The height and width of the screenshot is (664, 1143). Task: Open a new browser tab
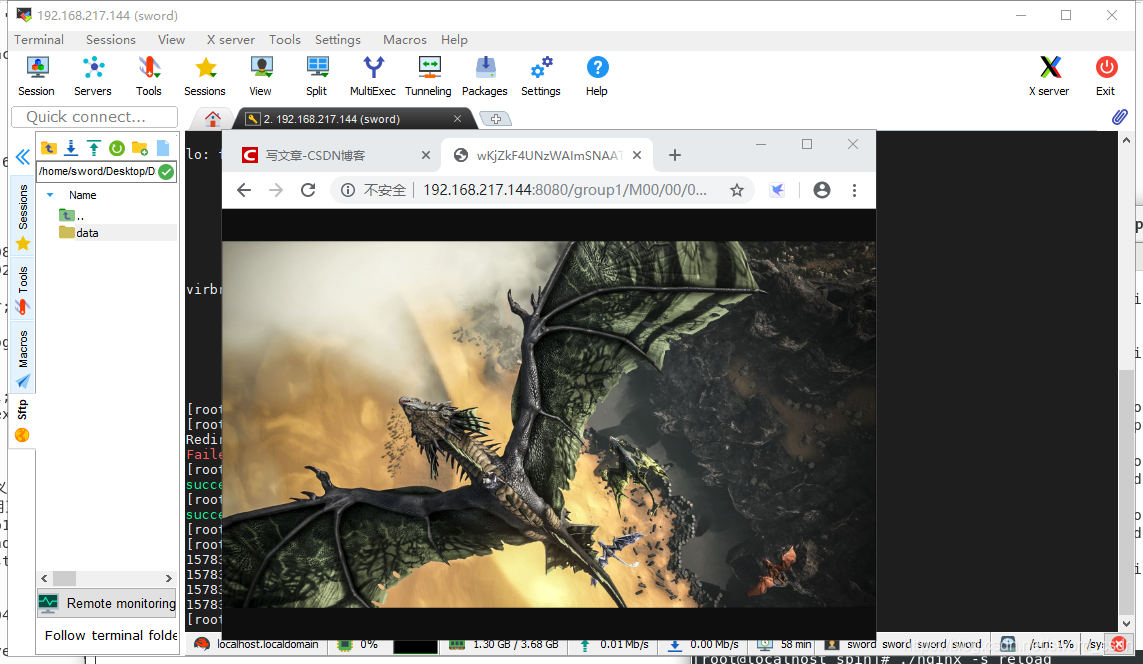[x=675, y=155]
